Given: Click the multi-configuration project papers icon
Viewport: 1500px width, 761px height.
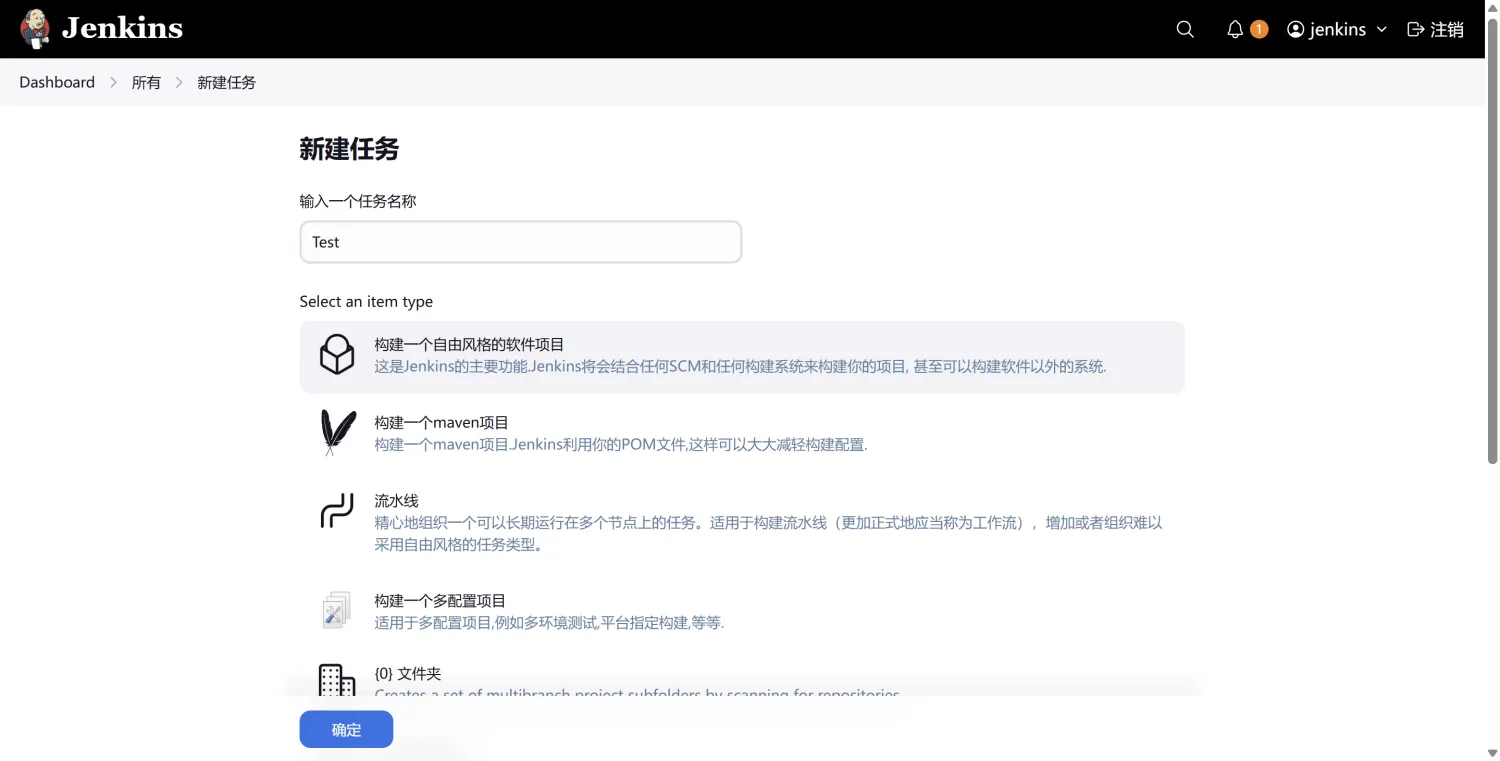Looking at the screenshot, I should (x=335, y=608).
